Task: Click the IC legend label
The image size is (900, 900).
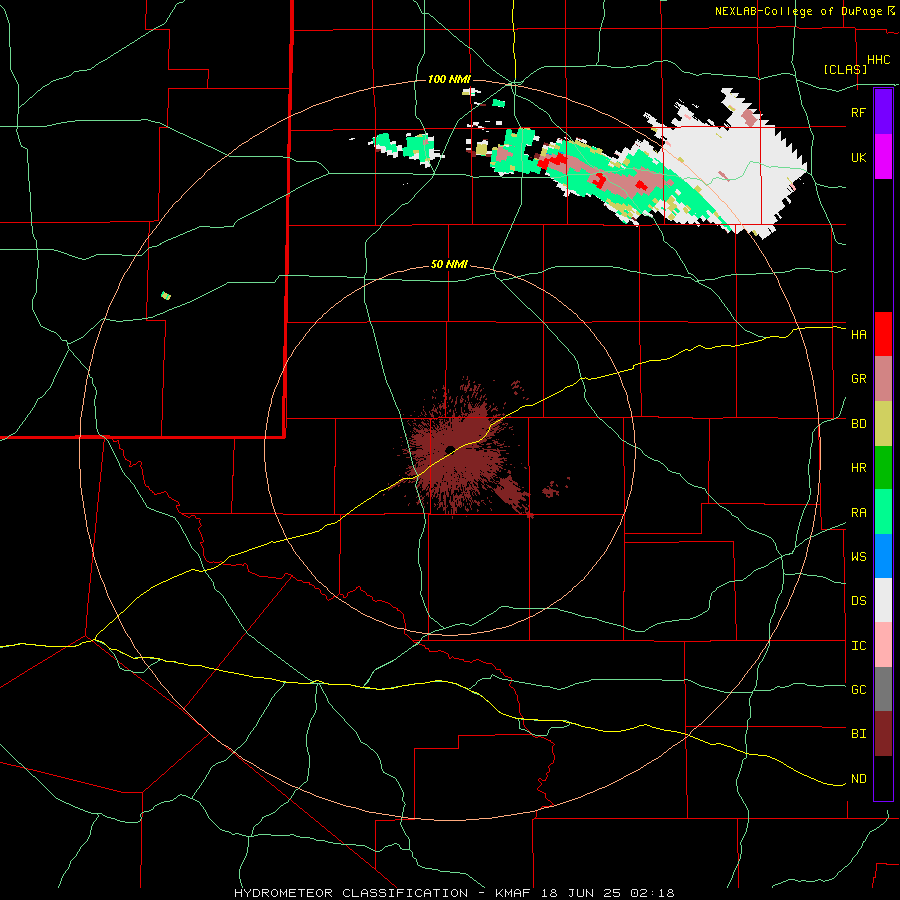Action: click(858, 646)
